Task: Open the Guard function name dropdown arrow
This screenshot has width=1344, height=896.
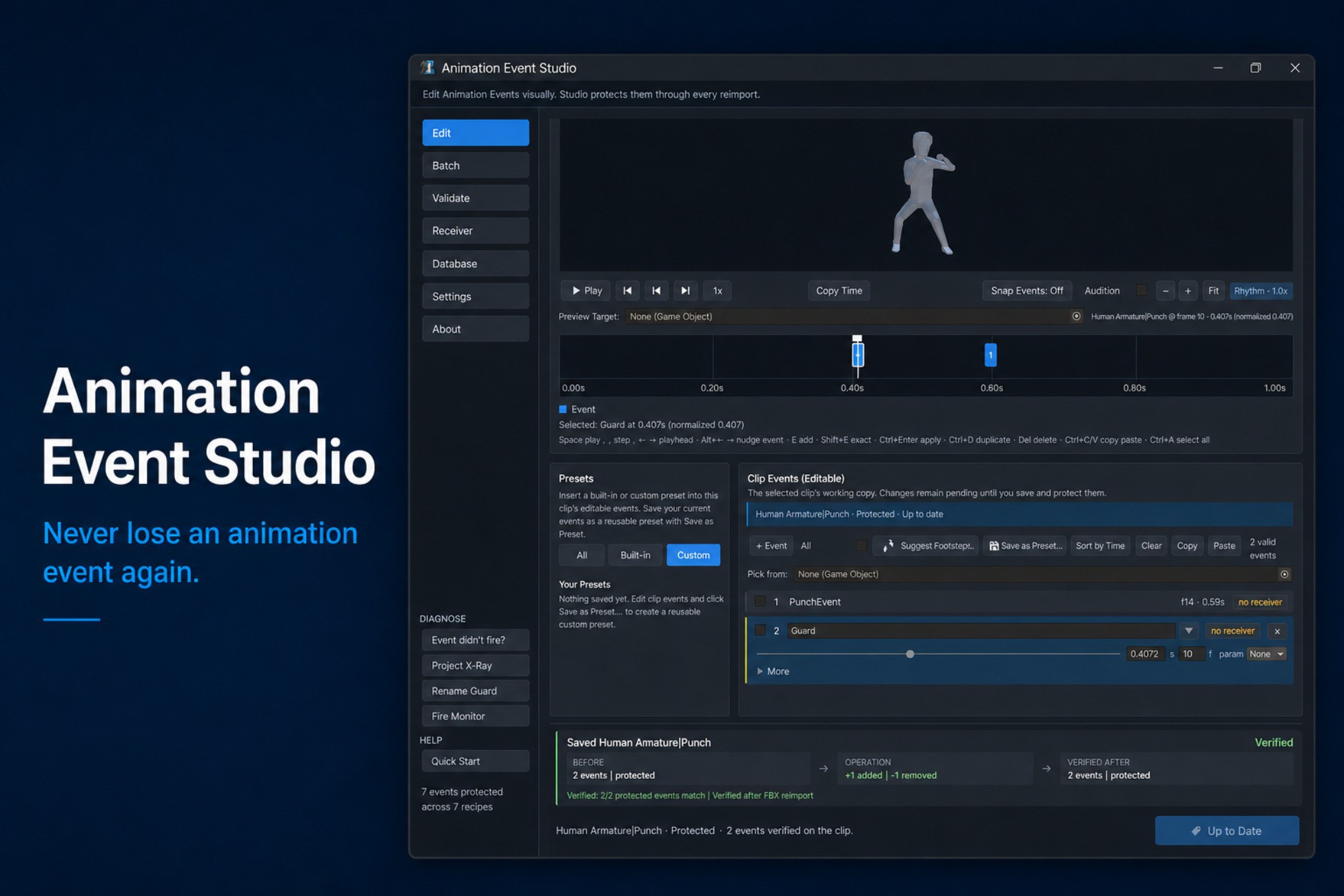Action: [x=1188, y=631]
